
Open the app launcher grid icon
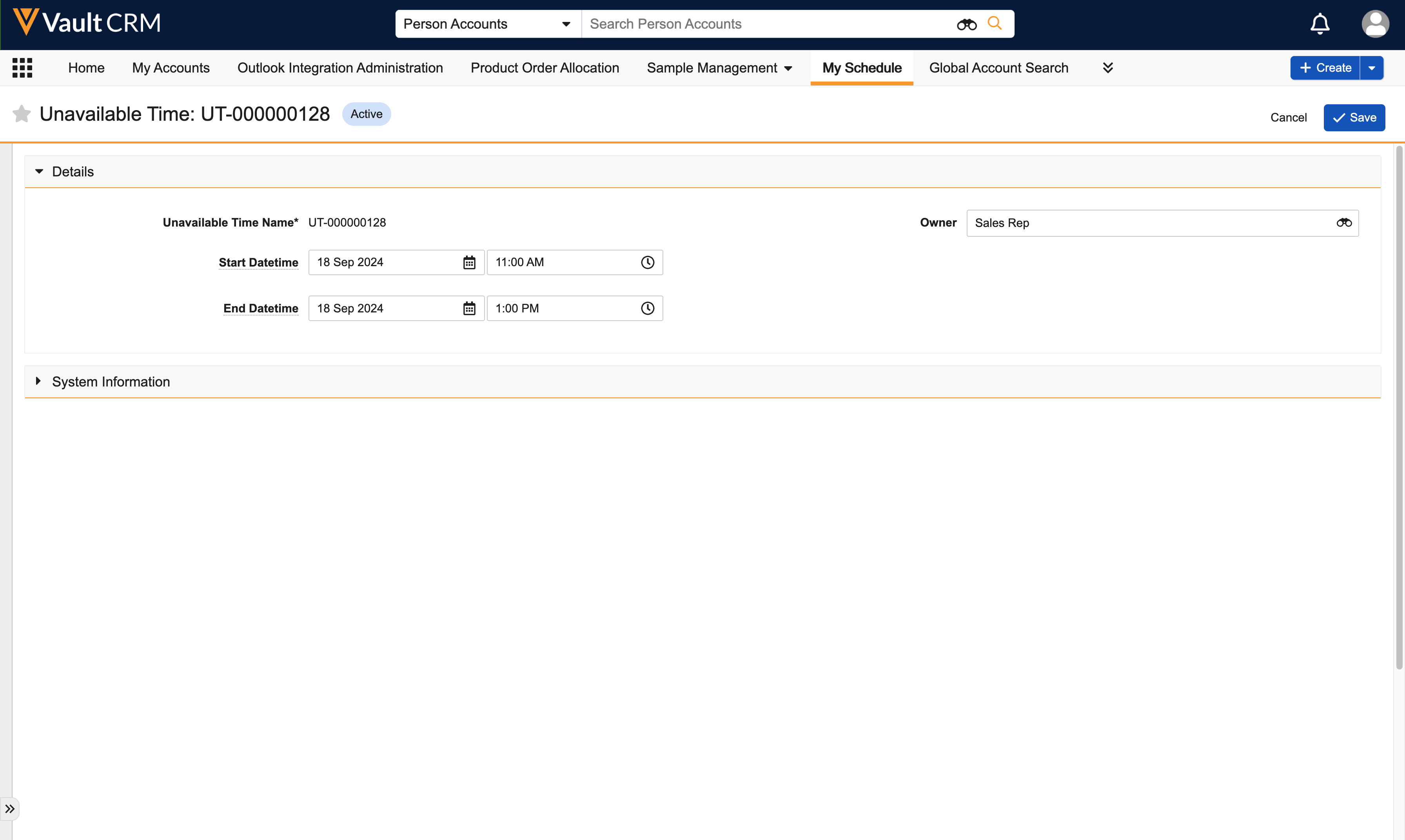[x=22, y=68]
